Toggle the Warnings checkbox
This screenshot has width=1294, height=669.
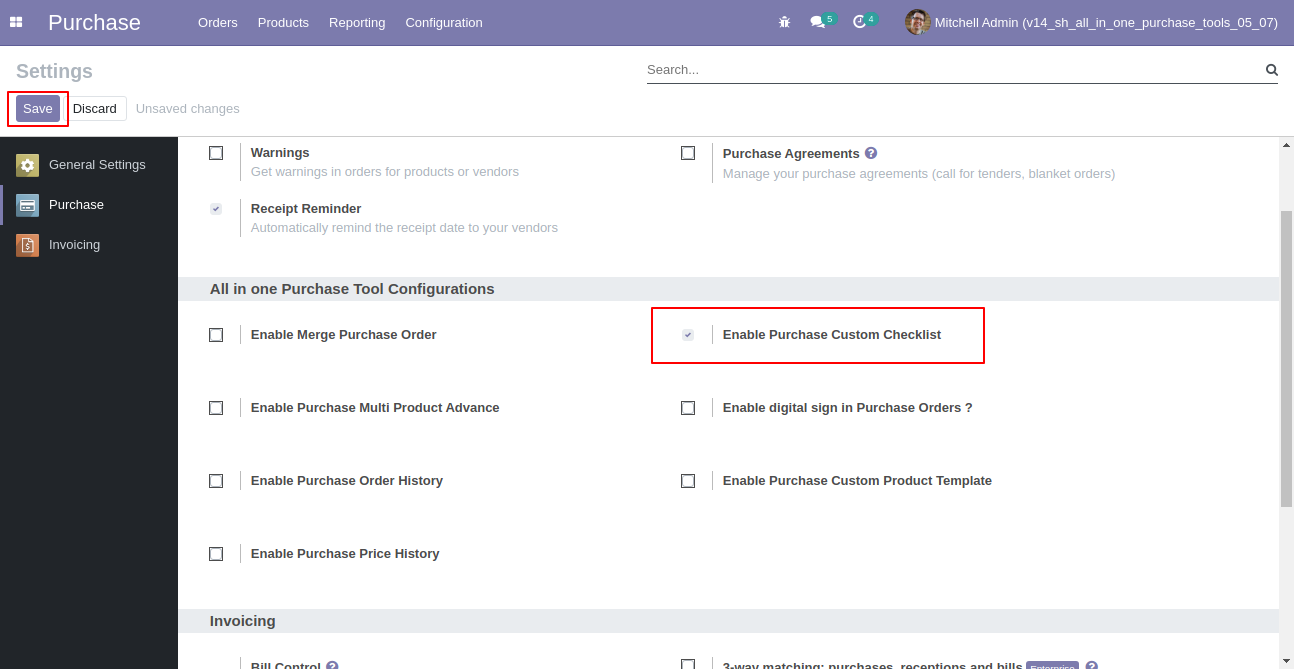click(216, 153)
